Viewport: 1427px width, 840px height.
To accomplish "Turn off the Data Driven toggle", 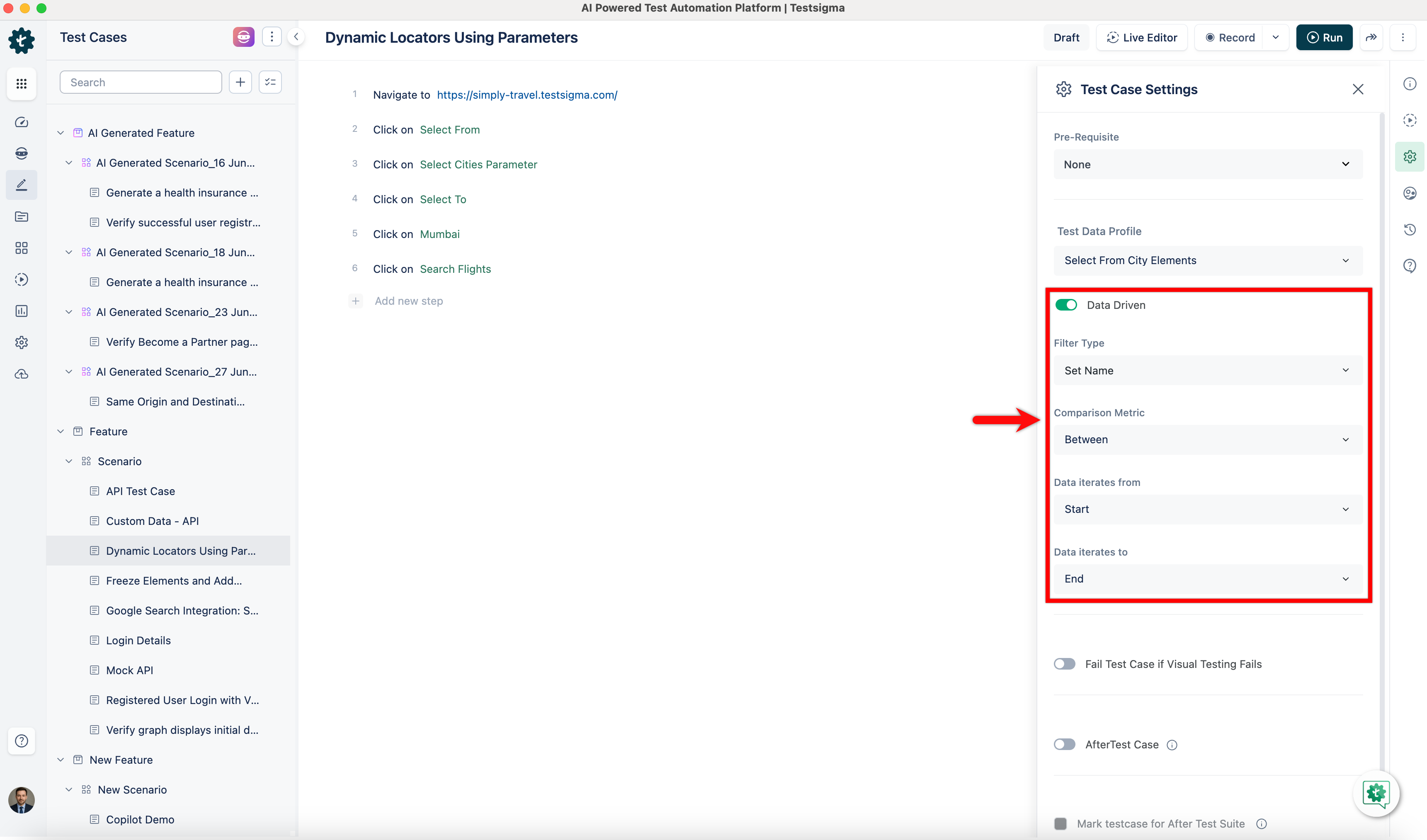I will point(1066,305).
